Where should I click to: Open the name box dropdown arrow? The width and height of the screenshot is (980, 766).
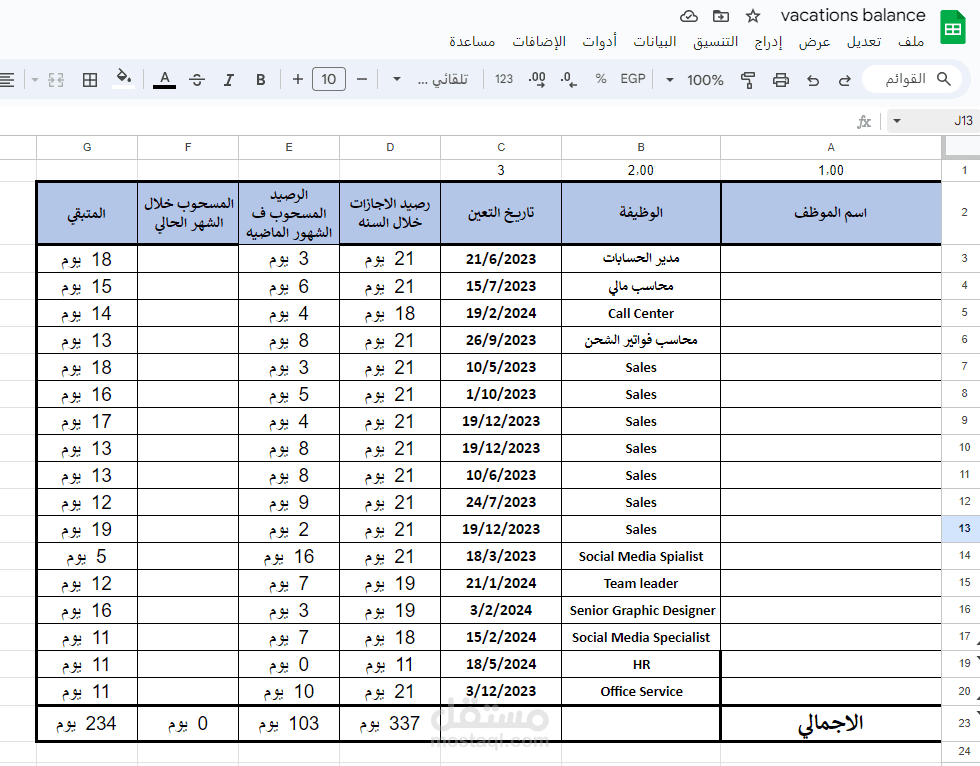897,121
